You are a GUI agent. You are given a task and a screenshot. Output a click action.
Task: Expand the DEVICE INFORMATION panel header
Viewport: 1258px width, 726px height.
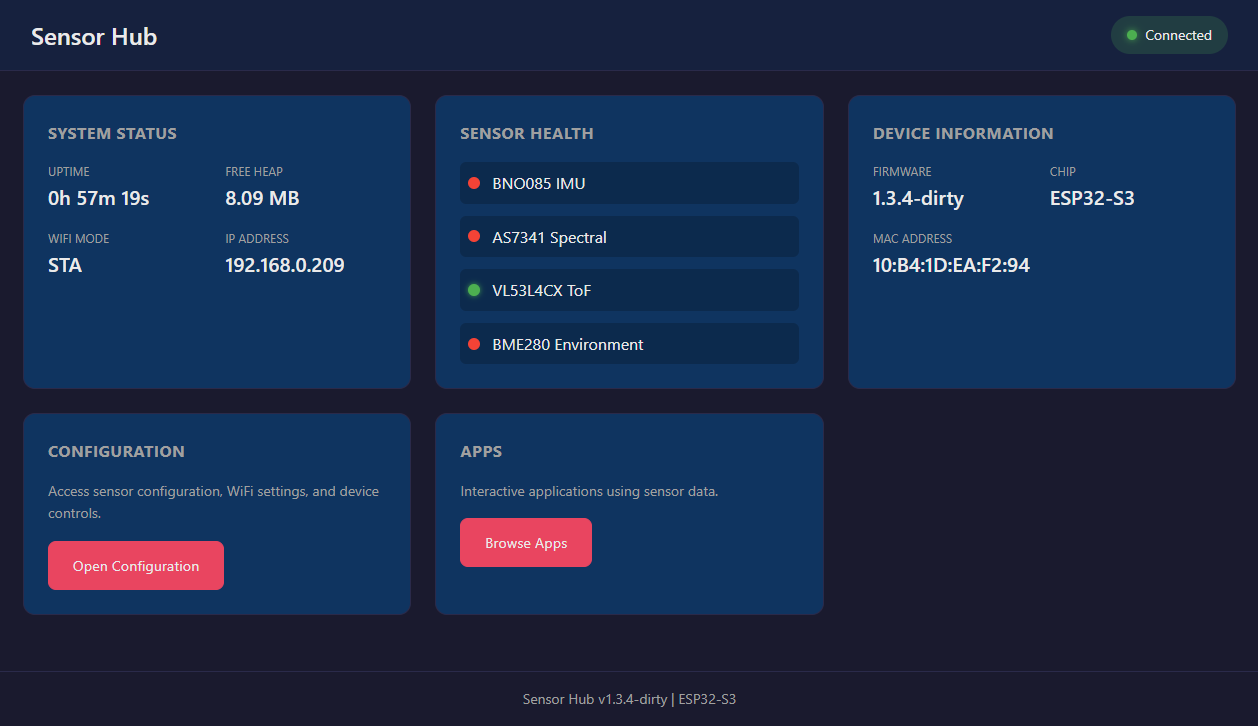tap(962, 133)
